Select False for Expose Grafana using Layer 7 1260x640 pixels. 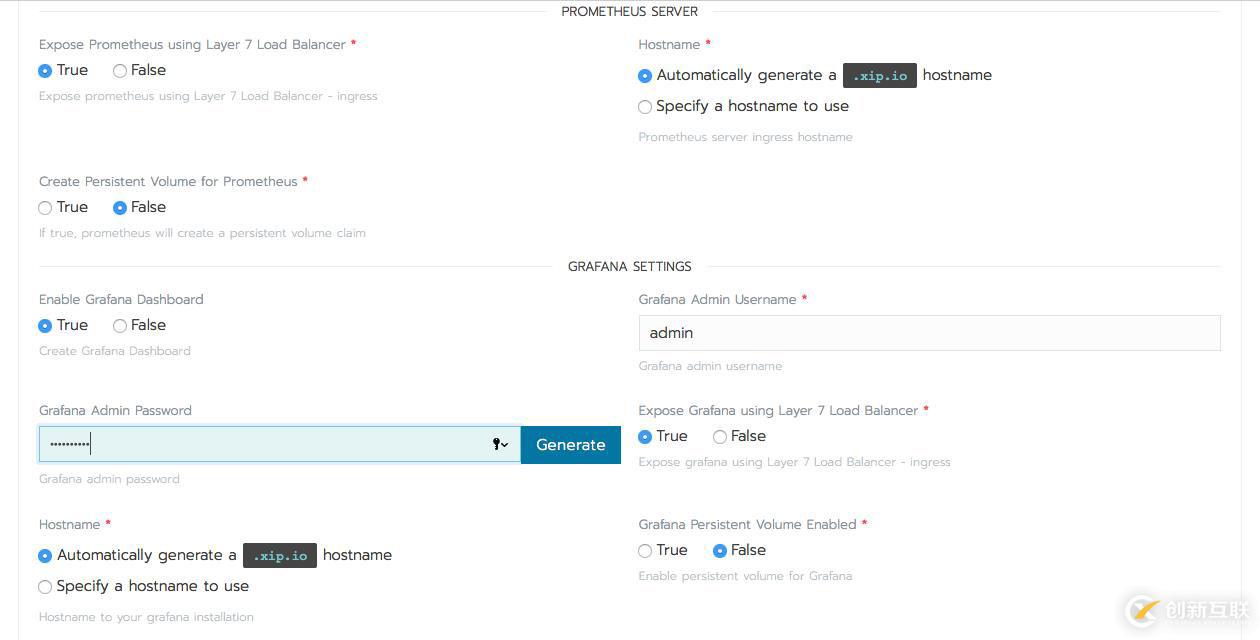(x=720, y=437)
